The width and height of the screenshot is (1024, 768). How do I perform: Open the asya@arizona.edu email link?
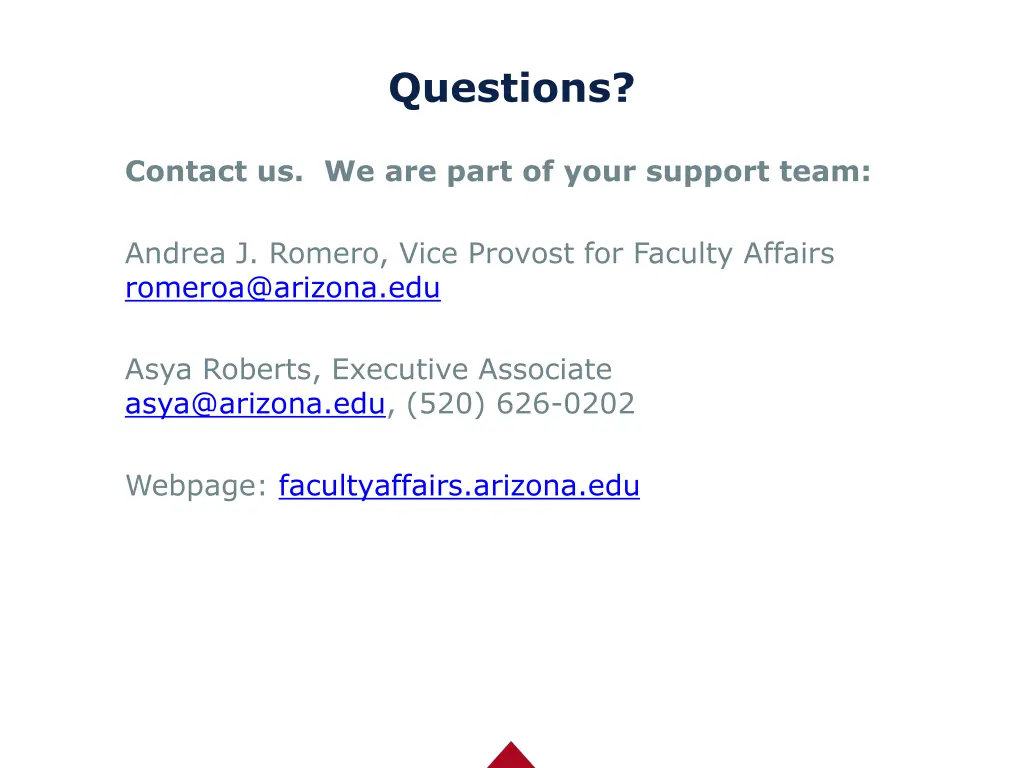tap(255, 404)
